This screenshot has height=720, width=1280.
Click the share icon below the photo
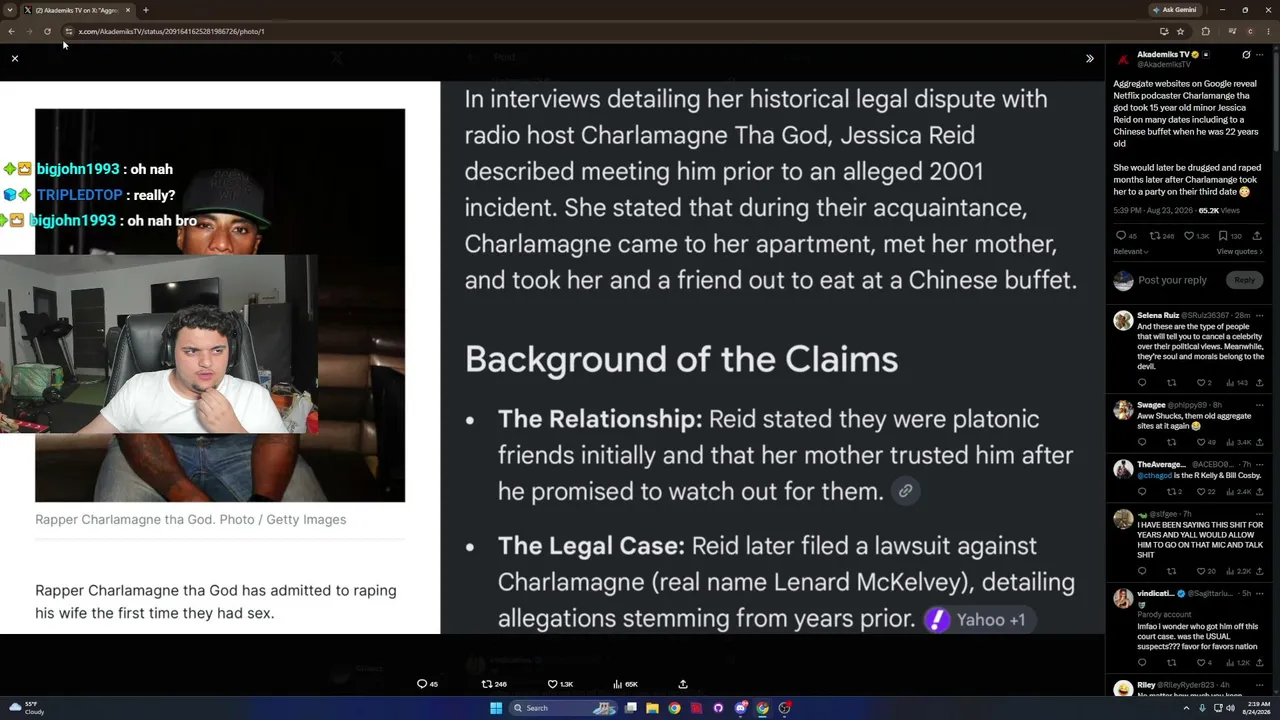[683, 684]
